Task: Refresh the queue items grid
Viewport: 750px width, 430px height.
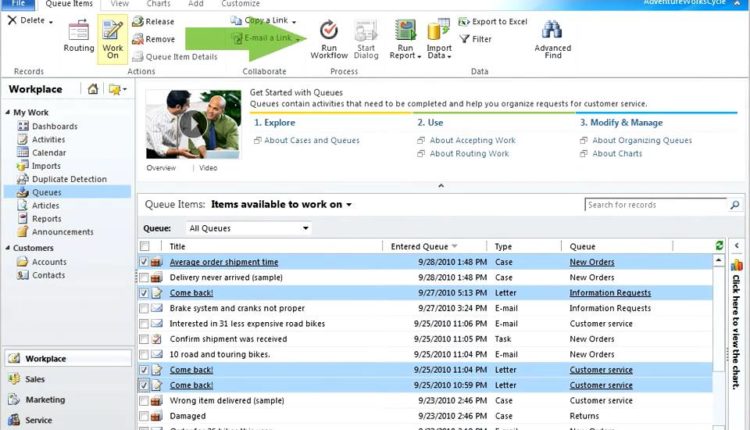Action: (x=719, y=246)
